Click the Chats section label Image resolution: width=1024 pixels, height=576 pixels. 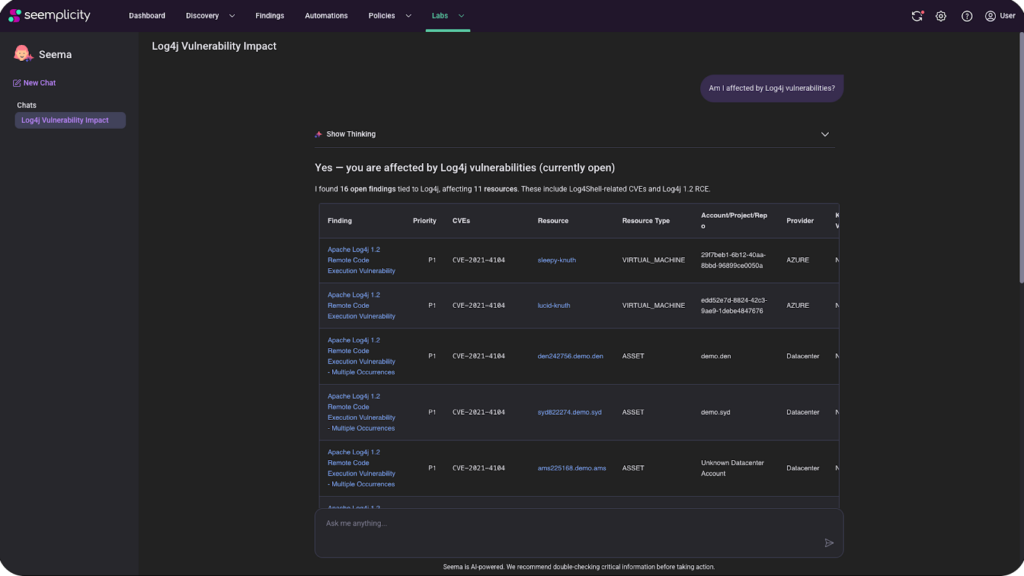click(27, 105)
